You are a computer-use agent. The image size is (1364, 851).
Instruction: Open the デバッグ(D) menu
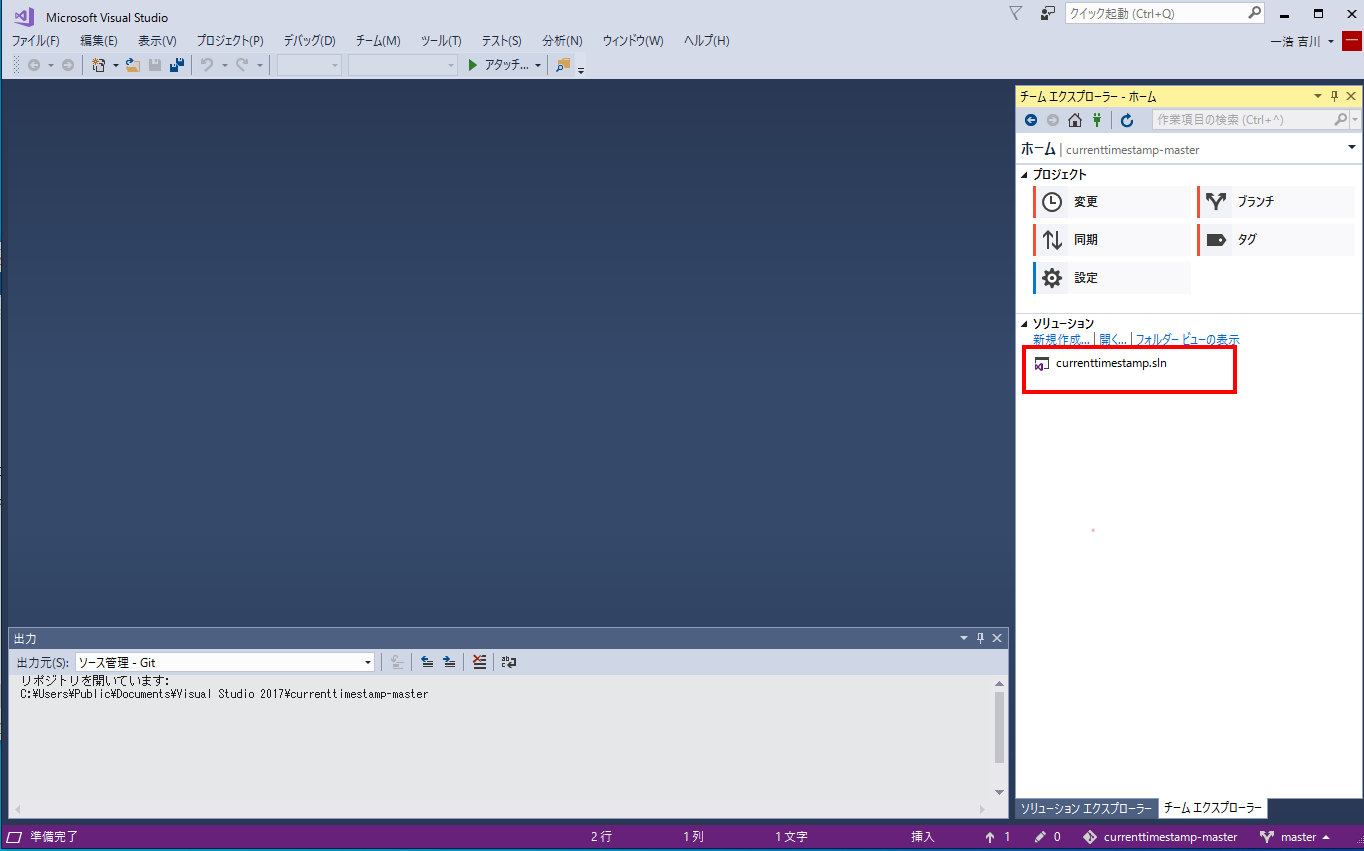[x=309, y=41]
